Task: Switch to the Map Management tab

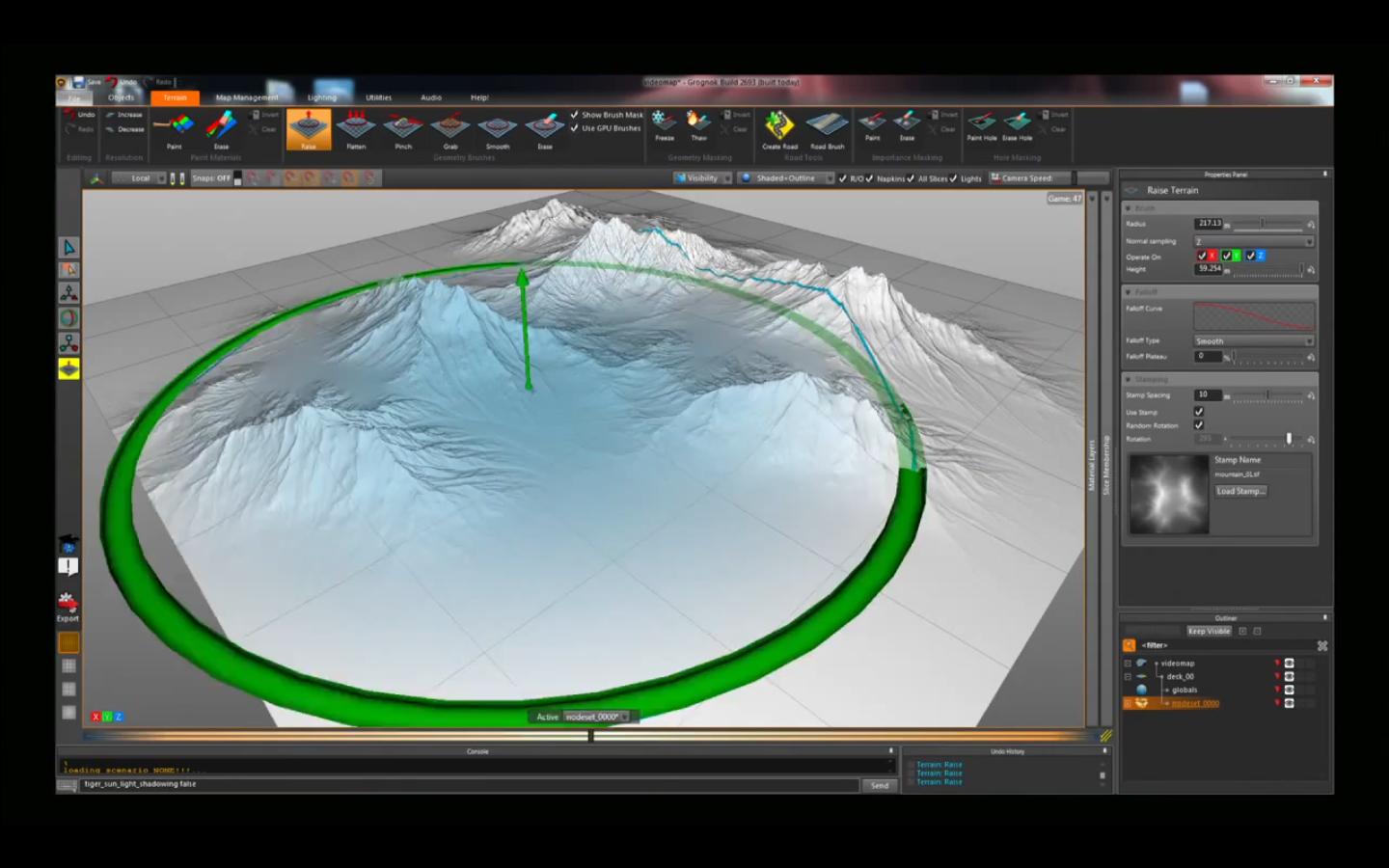Action: pos(247,97)
